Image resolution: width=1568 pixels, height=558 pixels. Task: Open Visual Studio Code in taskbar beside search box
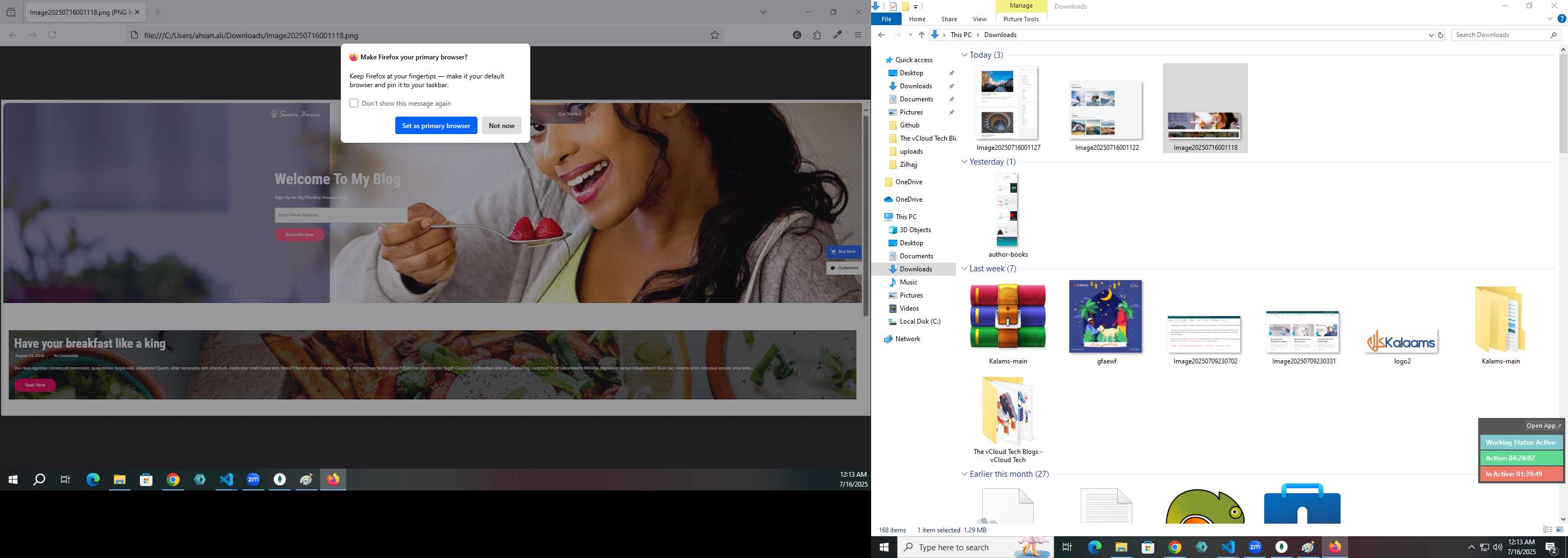coord(1228,547)
